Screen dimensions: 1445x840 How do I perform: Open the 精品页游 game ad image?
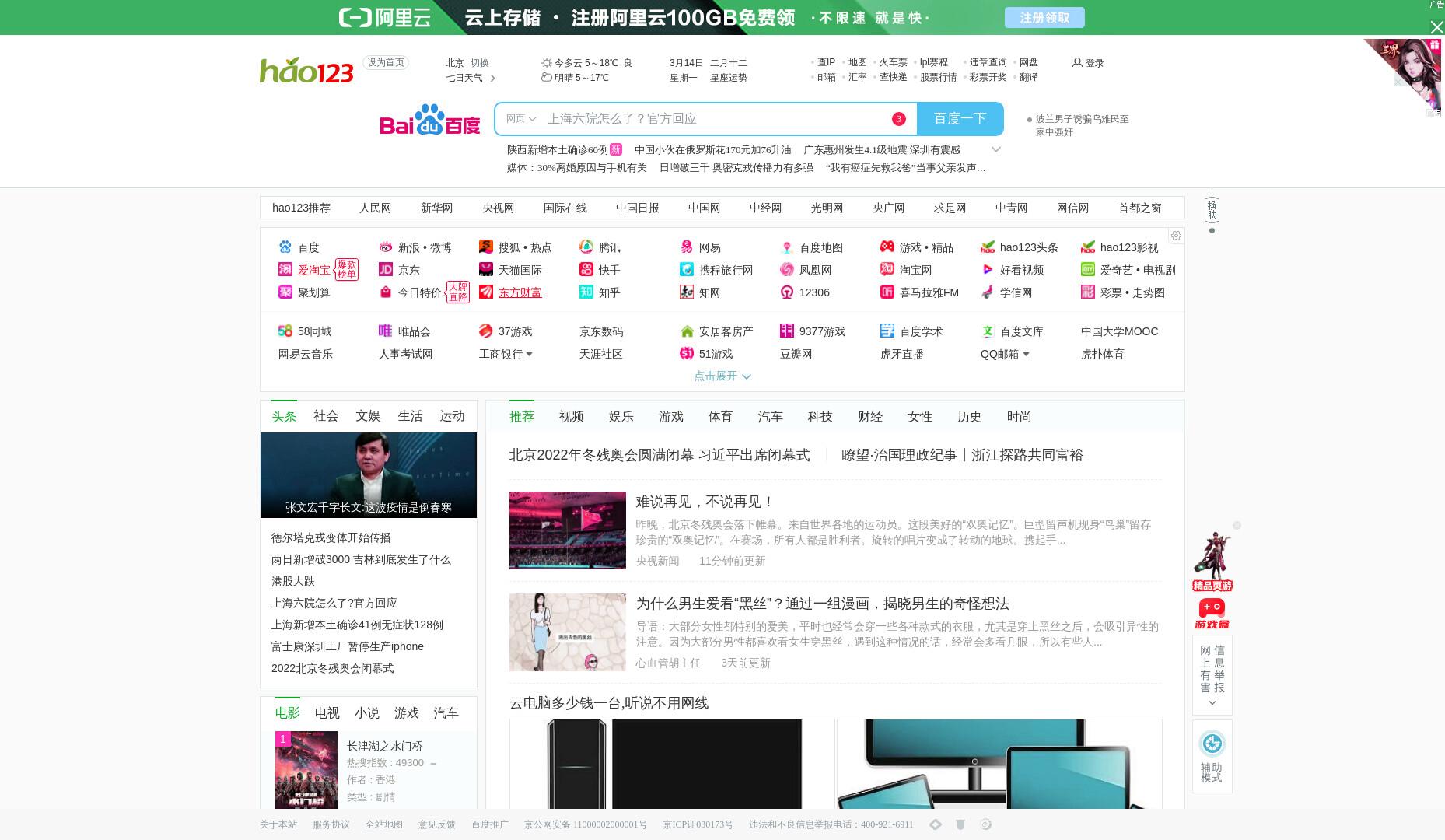pyautogui.click(x=1212, y=562)
